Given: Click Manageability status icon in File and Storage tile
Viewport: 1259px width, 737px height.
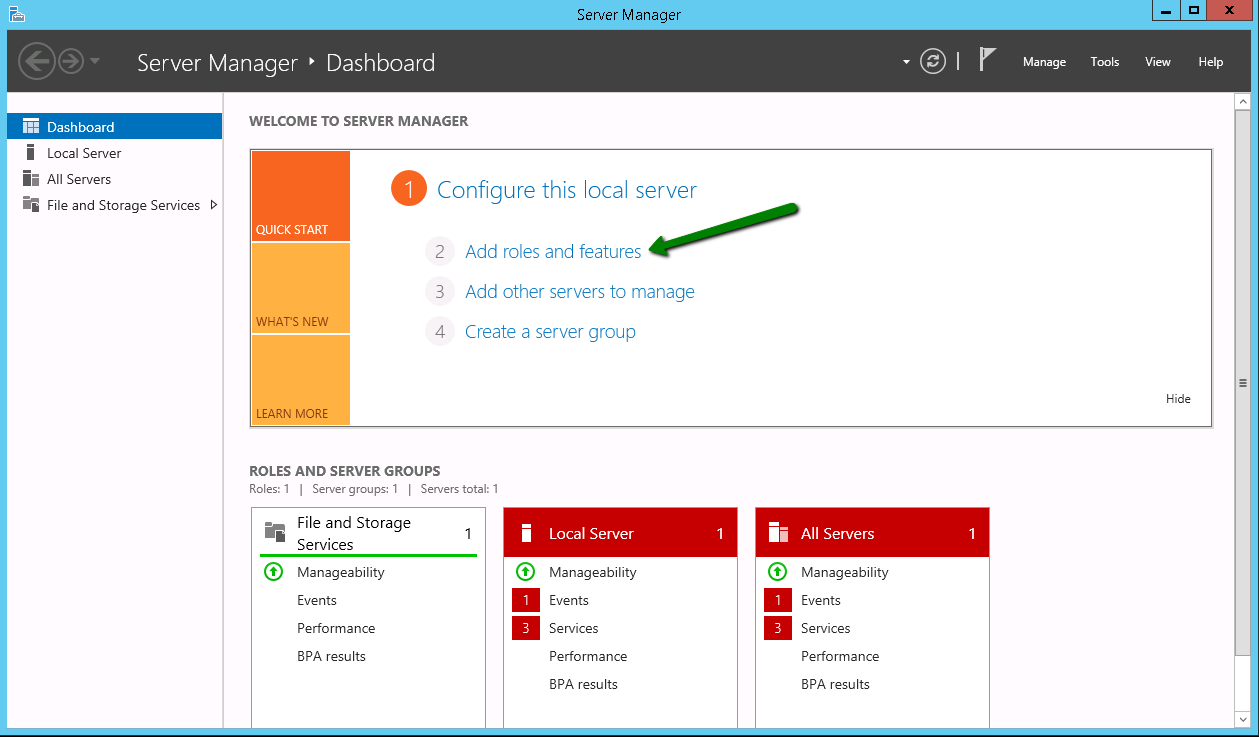Looking at the screenshot, I should [273, 572].
